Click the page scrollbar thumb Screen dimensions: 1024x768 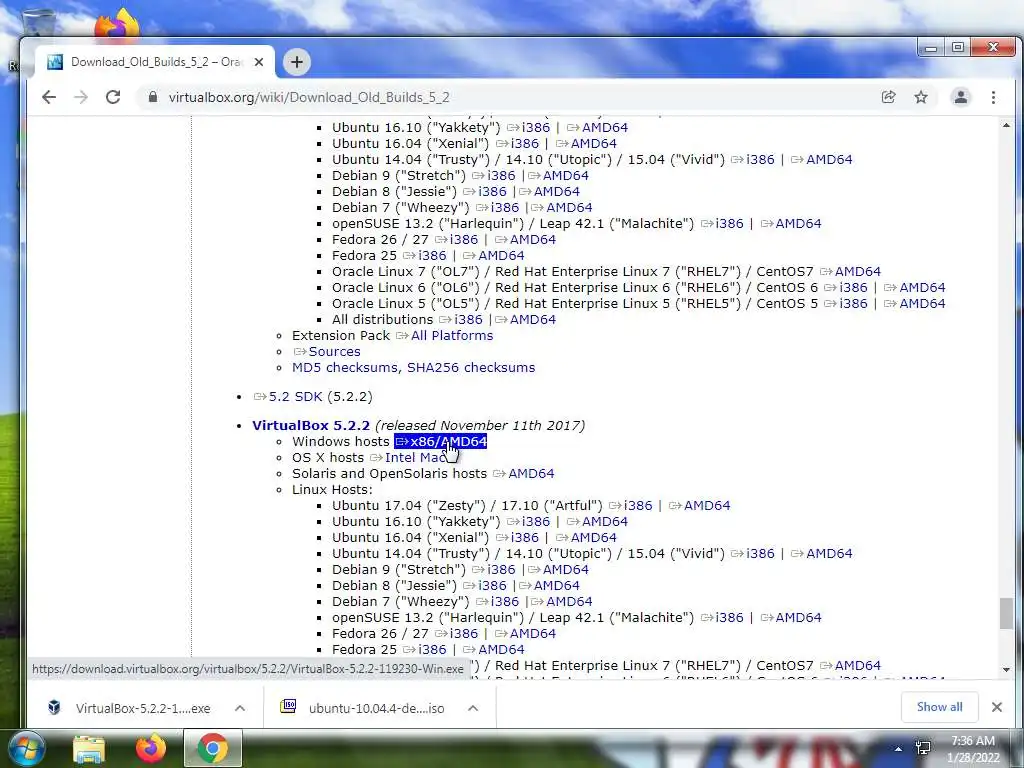pyautogui.click(x=1006, y=614)
